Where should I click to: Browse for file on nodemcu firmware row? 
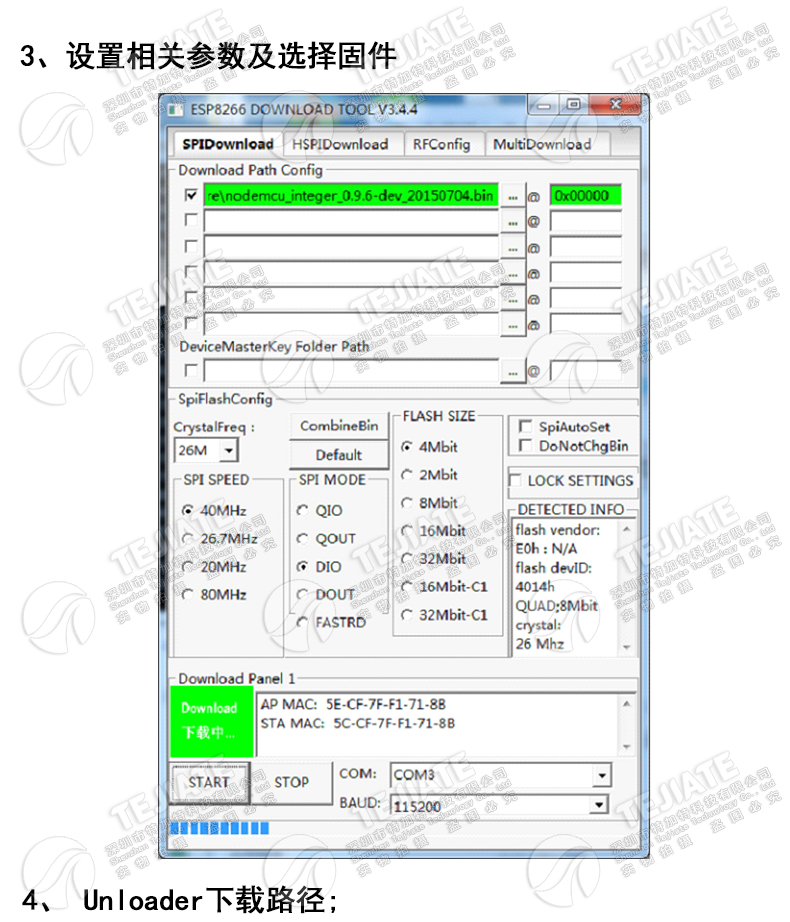tap(513, 196)
